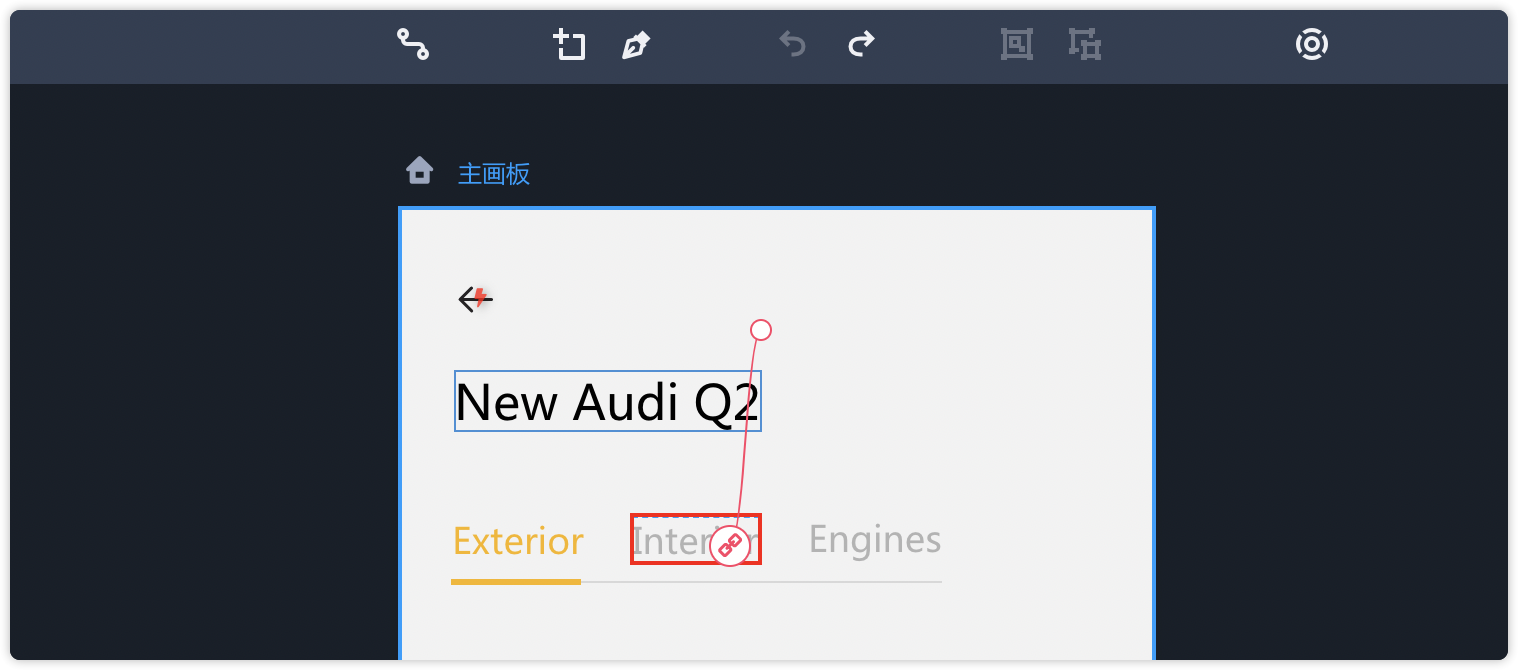
Task: Click the 主画板 breadcrumb label
Action: [x=494, y=174]
